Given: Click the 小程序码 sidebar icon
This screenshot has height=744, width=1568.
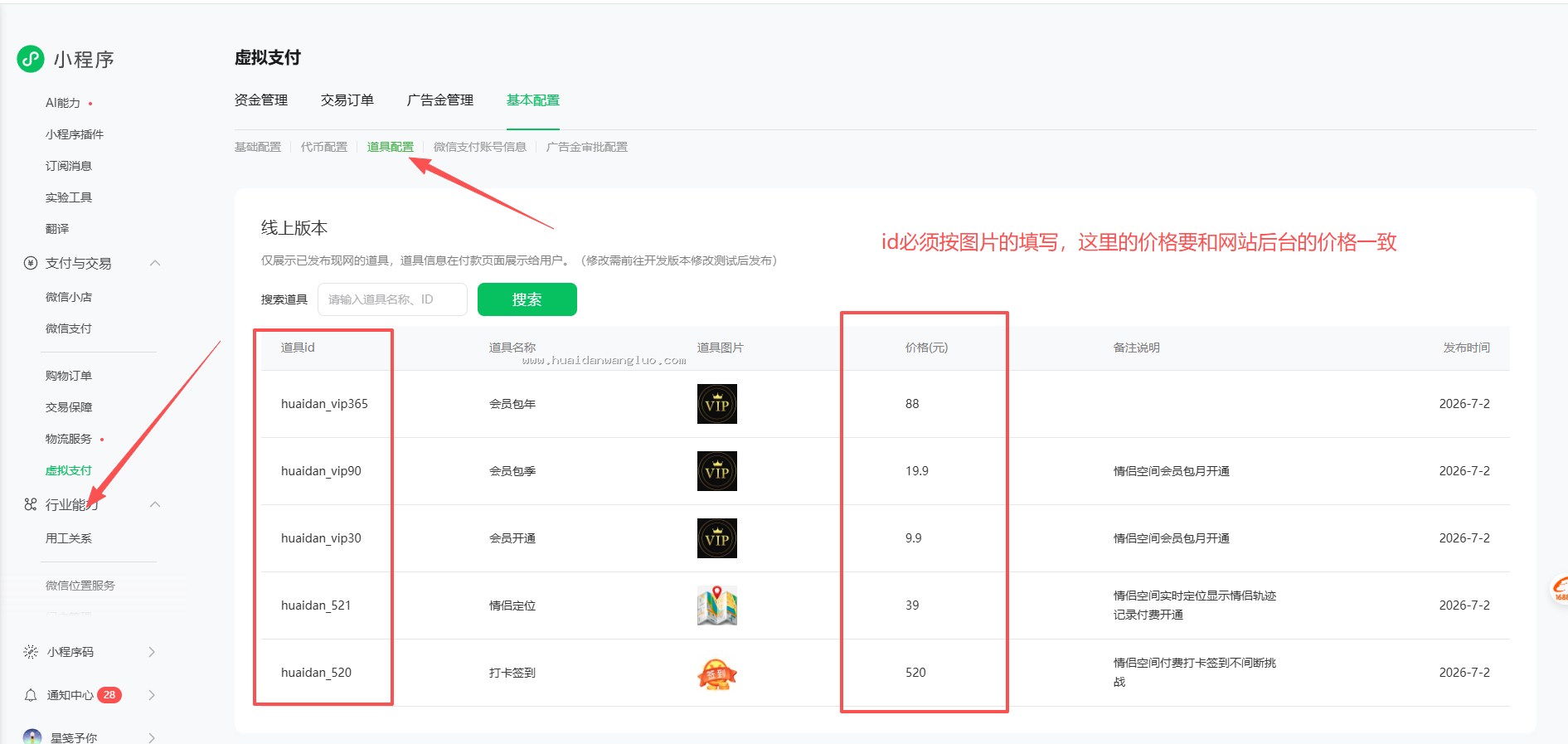Looking at the screenshot, I should [31, 652].
